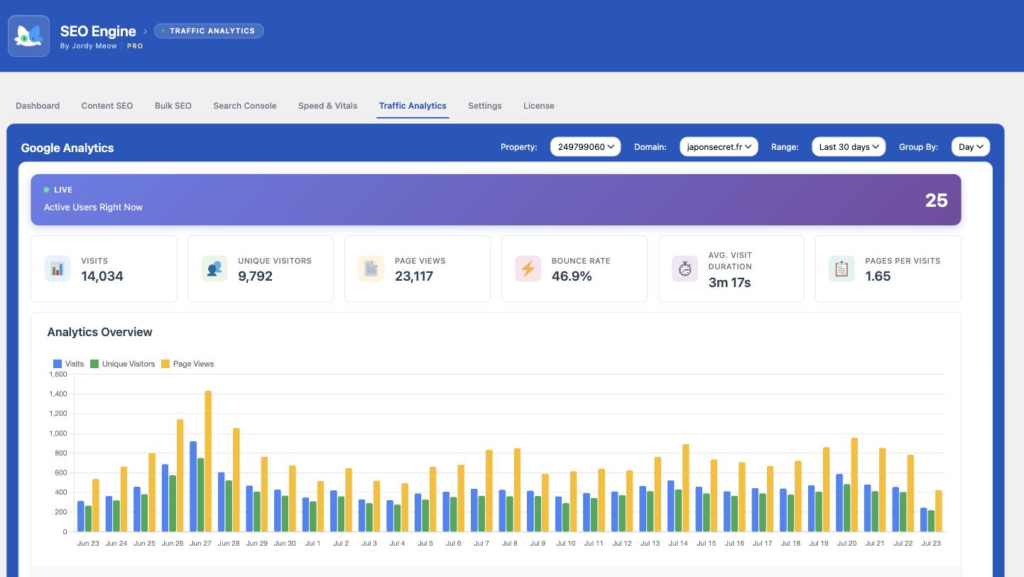Open the Group By Day dropdown
The image size is (1024, 577).
(x=970, y=147)
